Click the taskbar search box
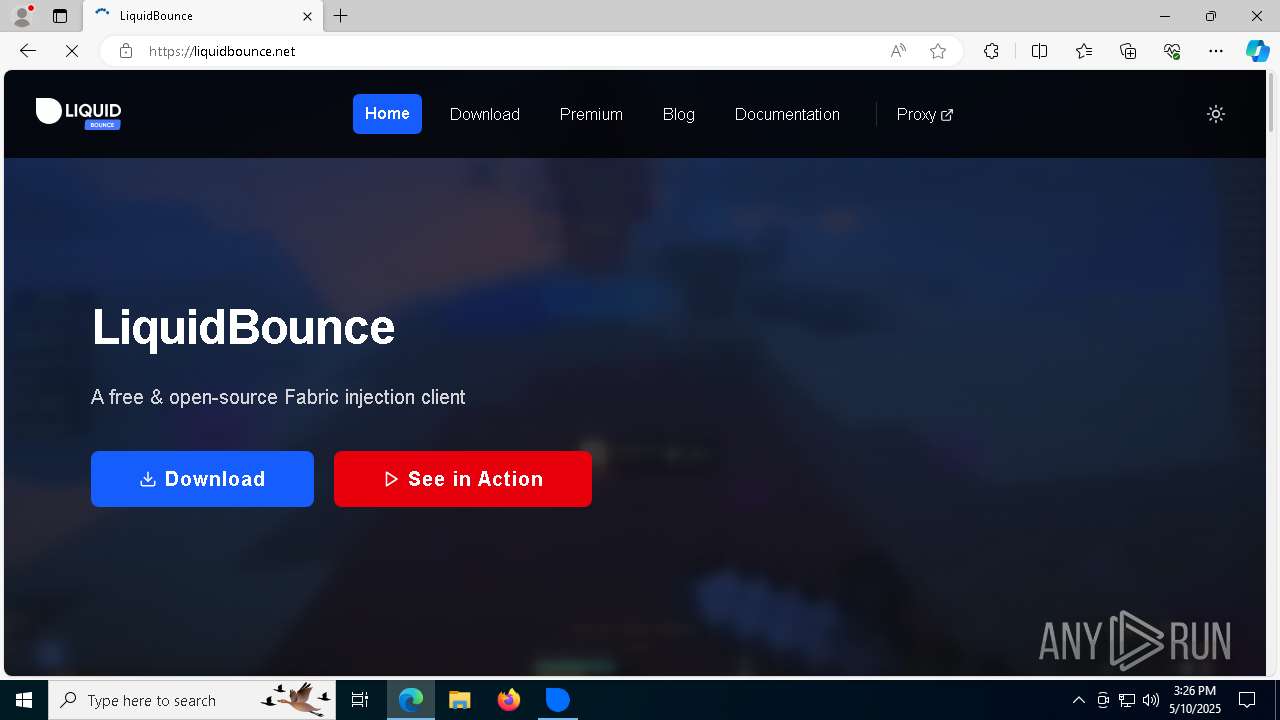Viewport: 1280px width, 720px height. click(193, 700)
